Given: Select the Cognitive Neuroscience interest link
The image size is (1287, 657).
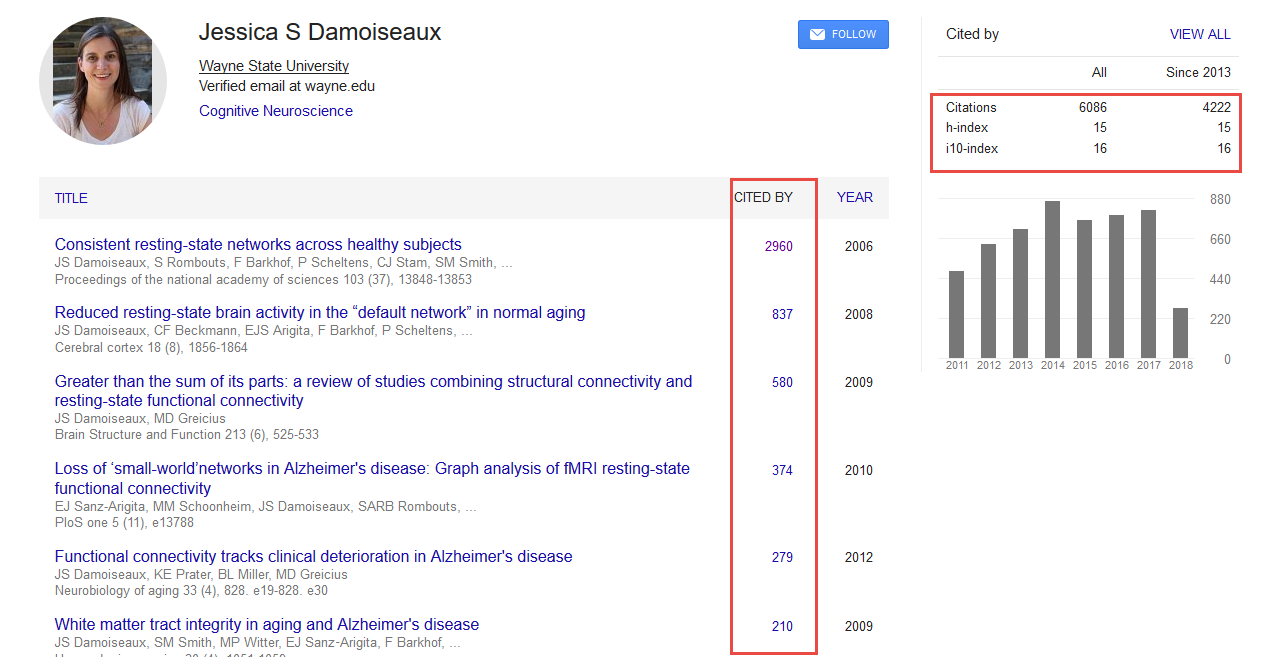Looking at the screenshot, I should click(275, 111).
